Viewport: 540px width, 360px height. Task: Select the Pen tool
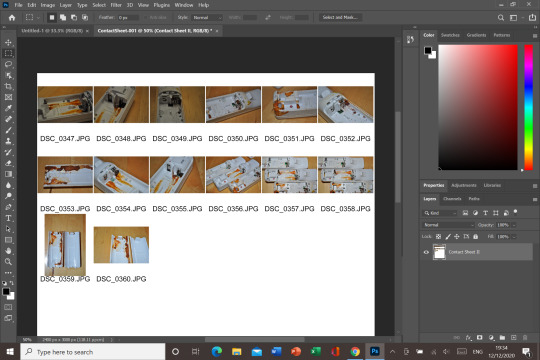tap(8, 207)
